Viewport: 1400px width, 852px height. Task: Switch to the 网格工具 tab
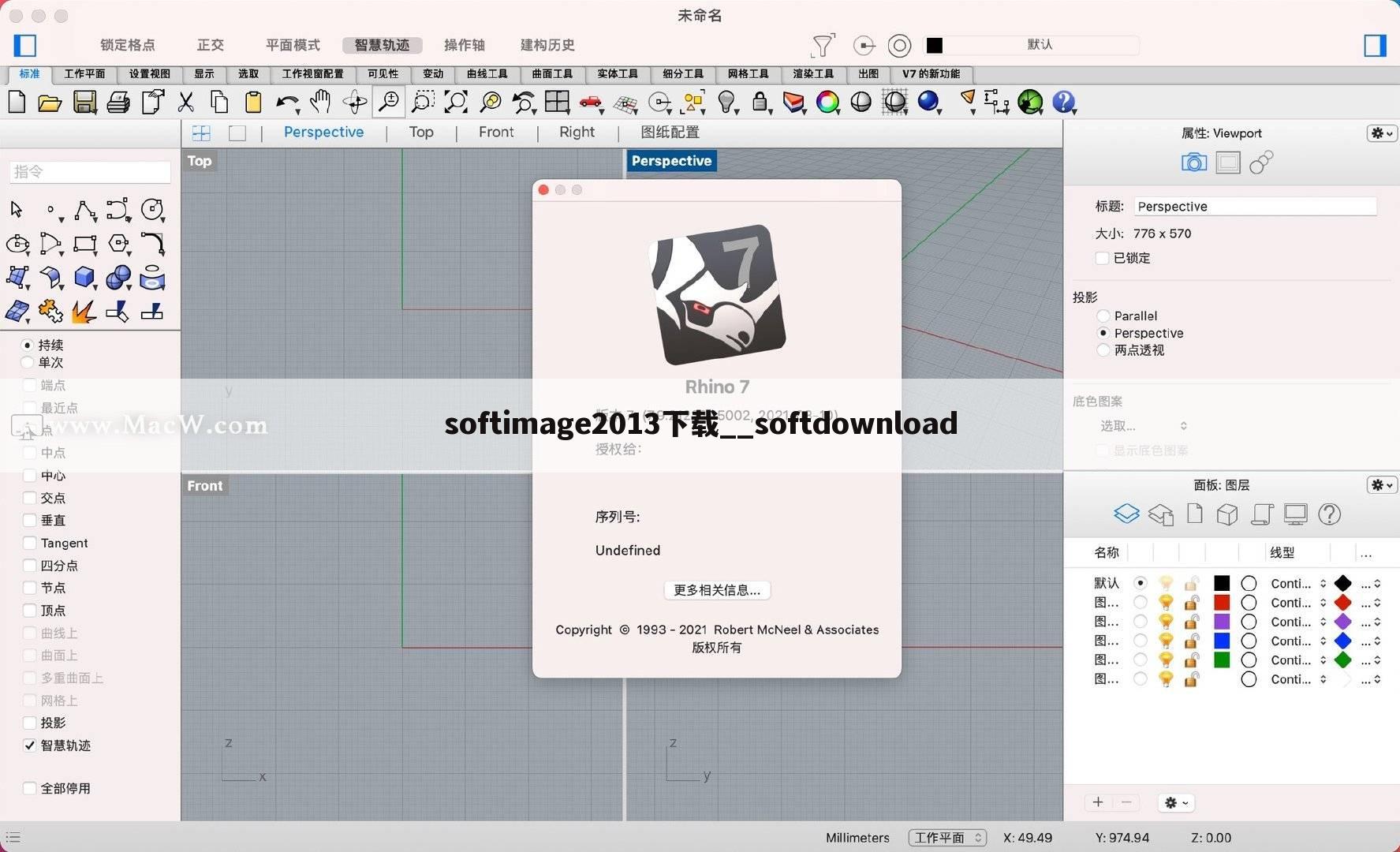coord(748,74)
